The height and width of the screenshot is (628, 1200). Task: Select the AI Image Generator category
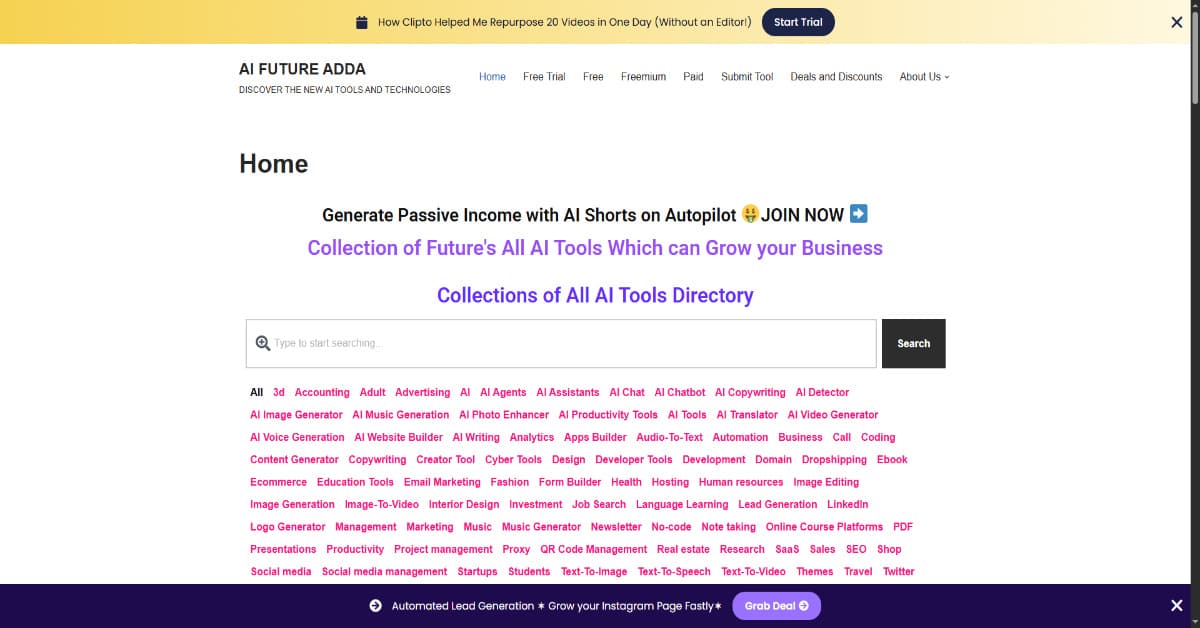[x=296, y=414]
